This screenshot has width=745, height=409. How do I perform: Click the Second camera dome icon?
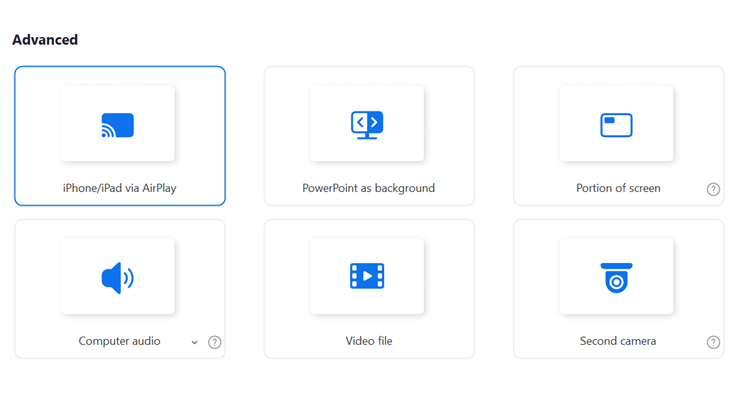[x=616, y=277]
